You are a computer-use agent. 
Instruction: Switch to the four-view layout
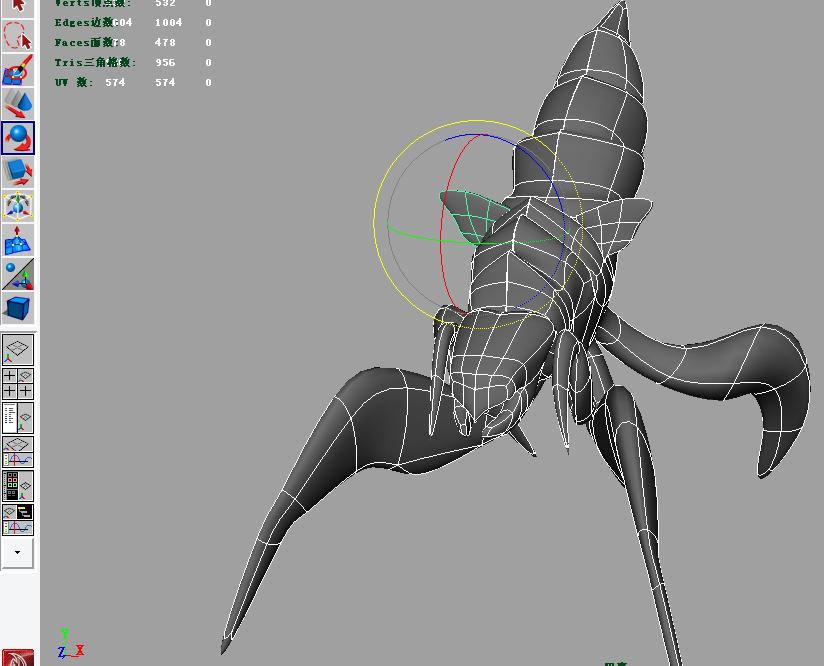[x=18, y=383]
